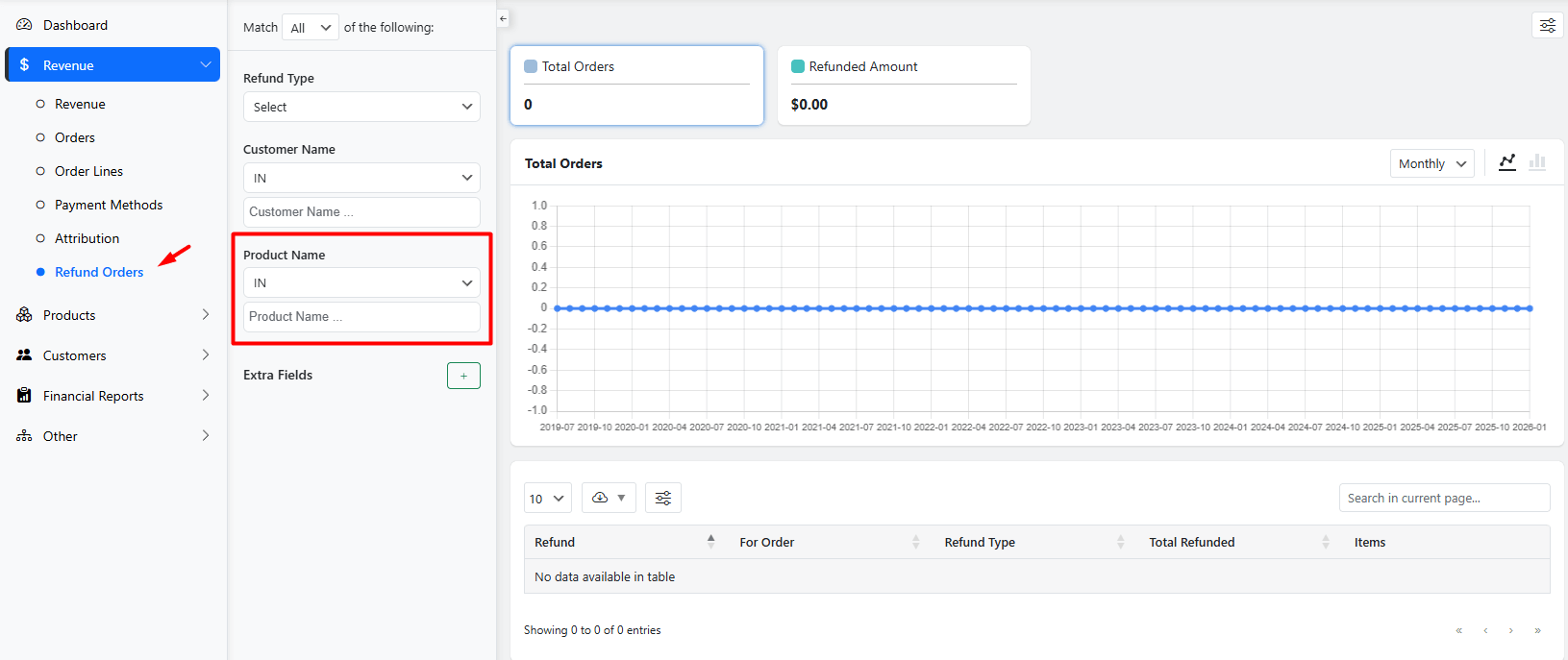The height and width of the screenshot is (660, 1568).
Task: Switch to bar chart view icon
Action: 1537,162
